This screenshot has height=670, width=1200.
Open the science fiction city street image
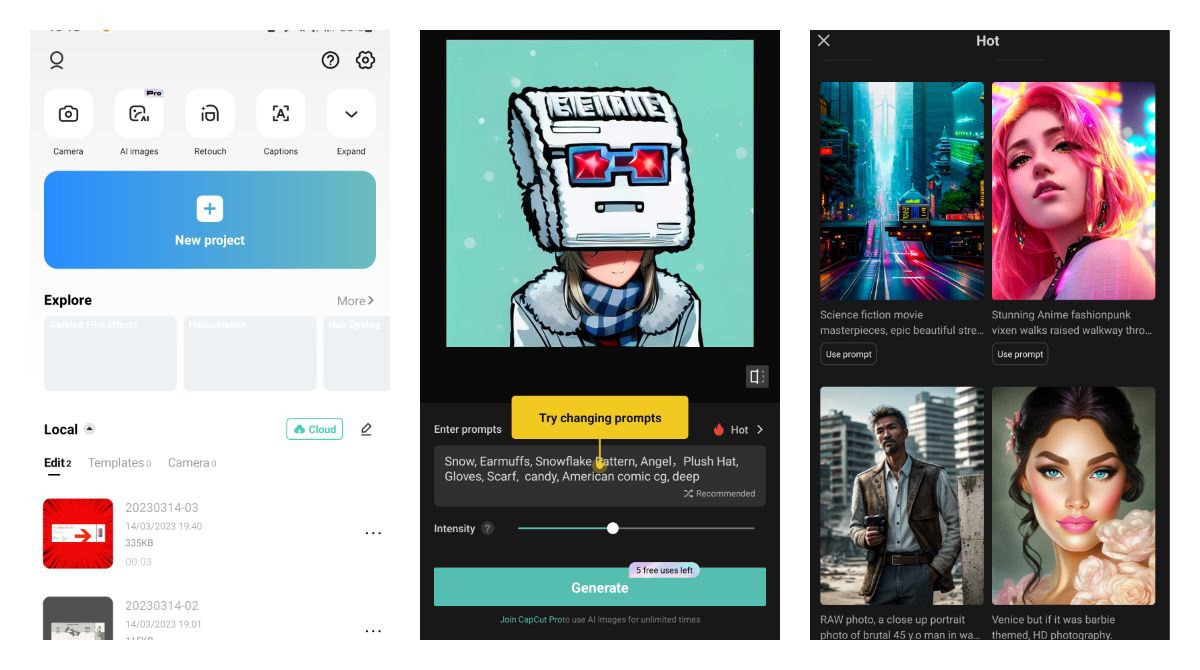[902, 191]
